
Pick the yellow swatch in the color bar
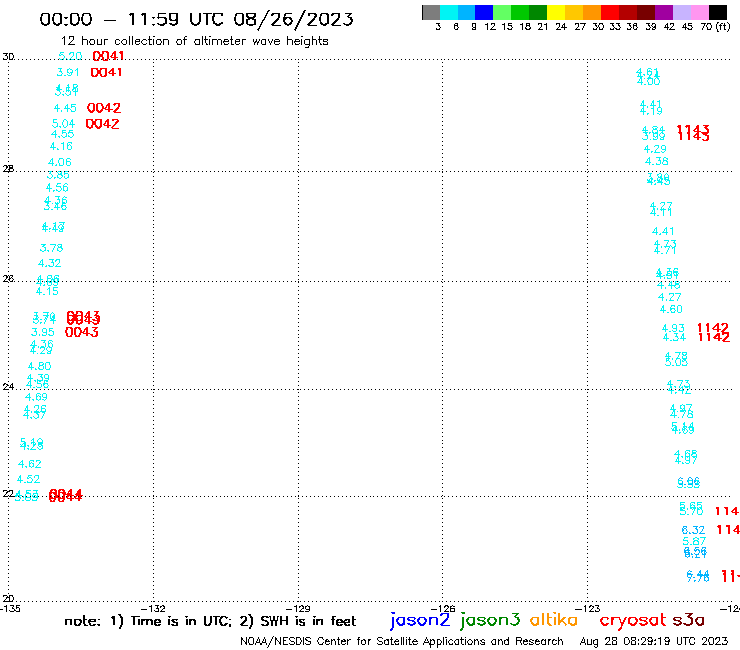pyautogui.click(x=556, y=12)
